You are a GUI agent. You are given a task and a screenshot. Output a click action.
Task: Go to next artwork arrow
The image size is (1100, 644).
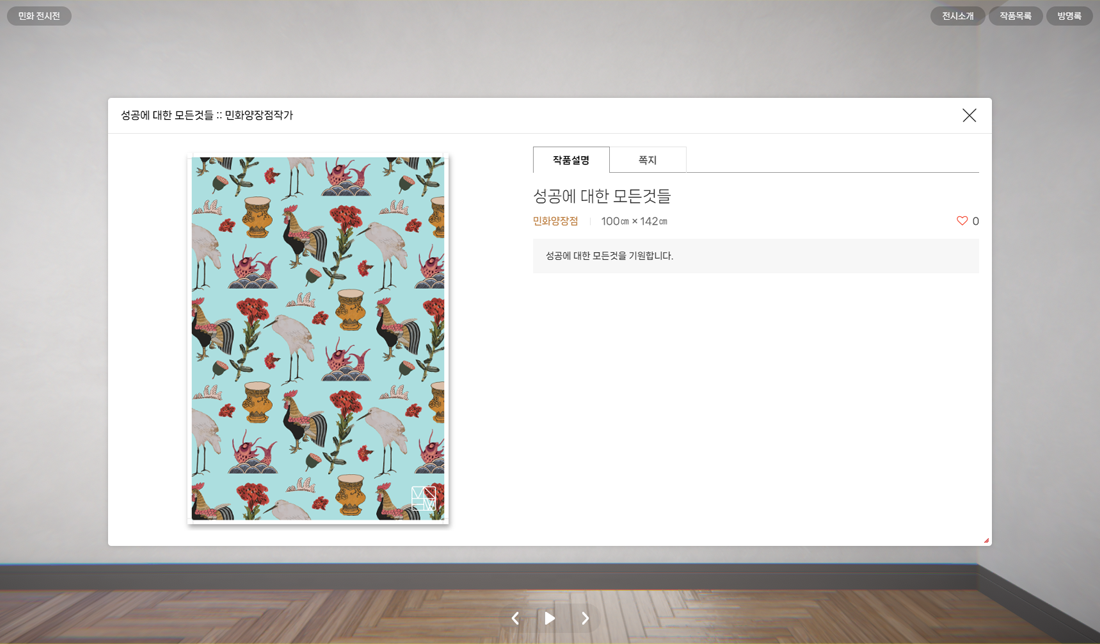click(585, 618)
